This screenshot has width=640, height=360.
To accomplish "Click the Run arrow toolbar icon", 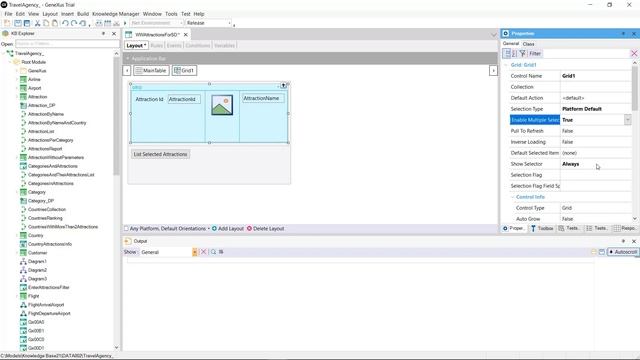I will [125, 23].
